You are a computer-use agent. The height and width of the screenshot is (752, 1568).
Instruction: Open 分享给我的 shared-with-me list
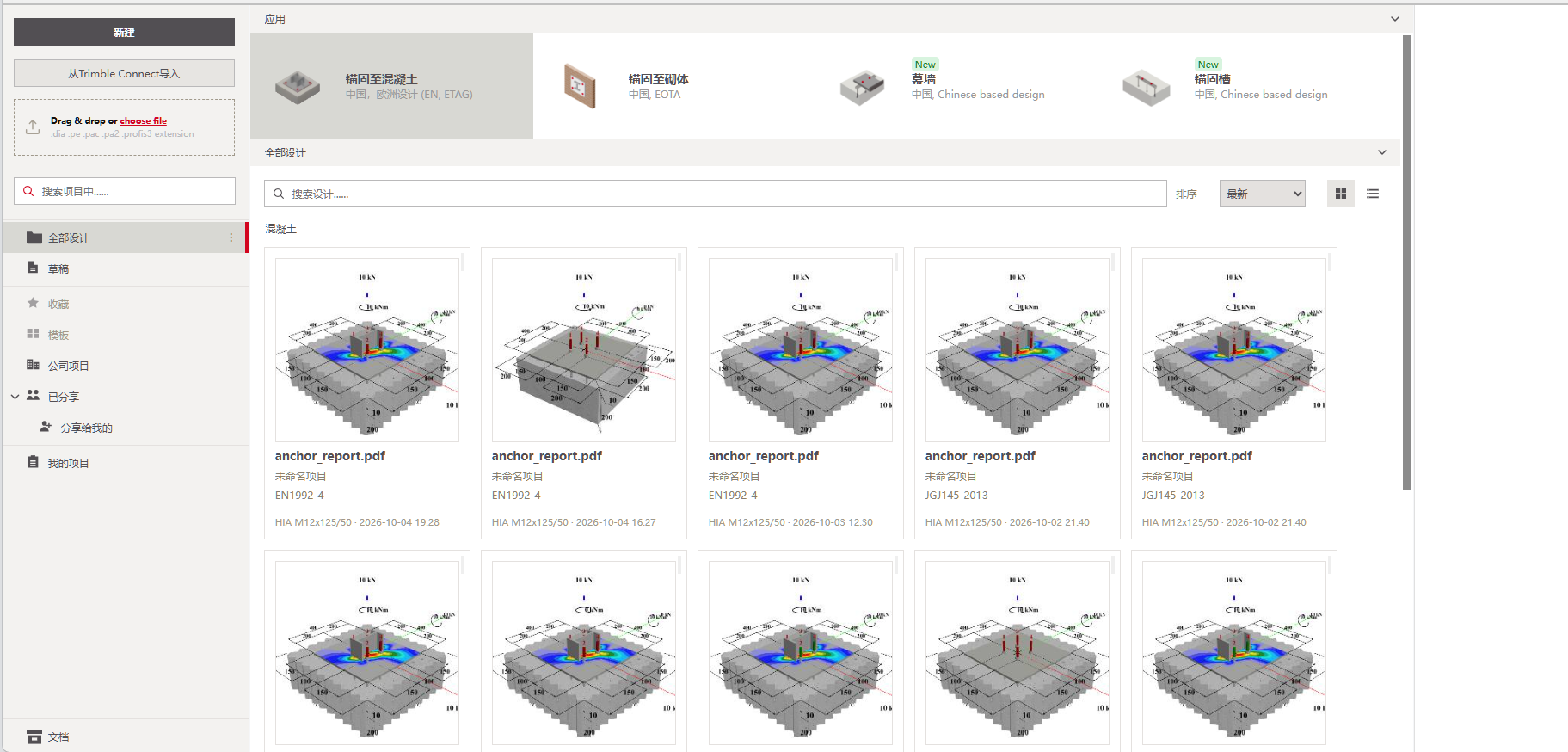coord(125,428)
